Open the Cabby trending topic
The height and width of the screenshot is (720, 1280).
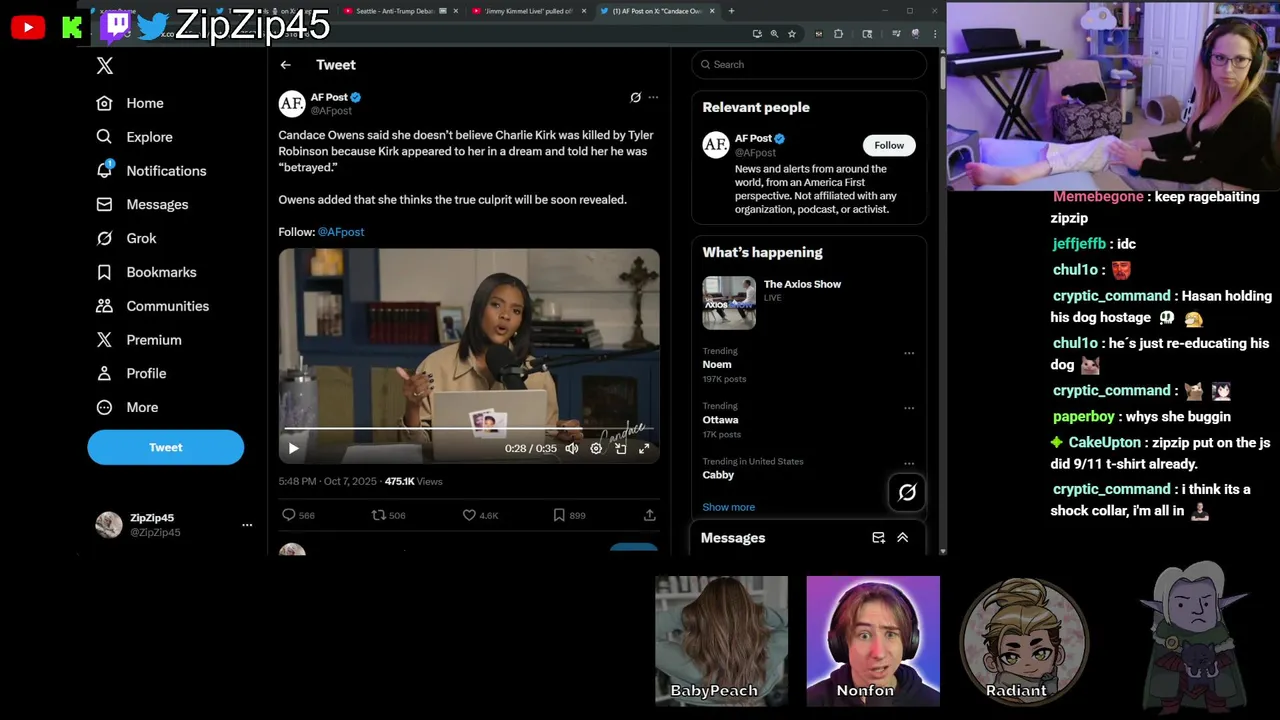(718, 475)
